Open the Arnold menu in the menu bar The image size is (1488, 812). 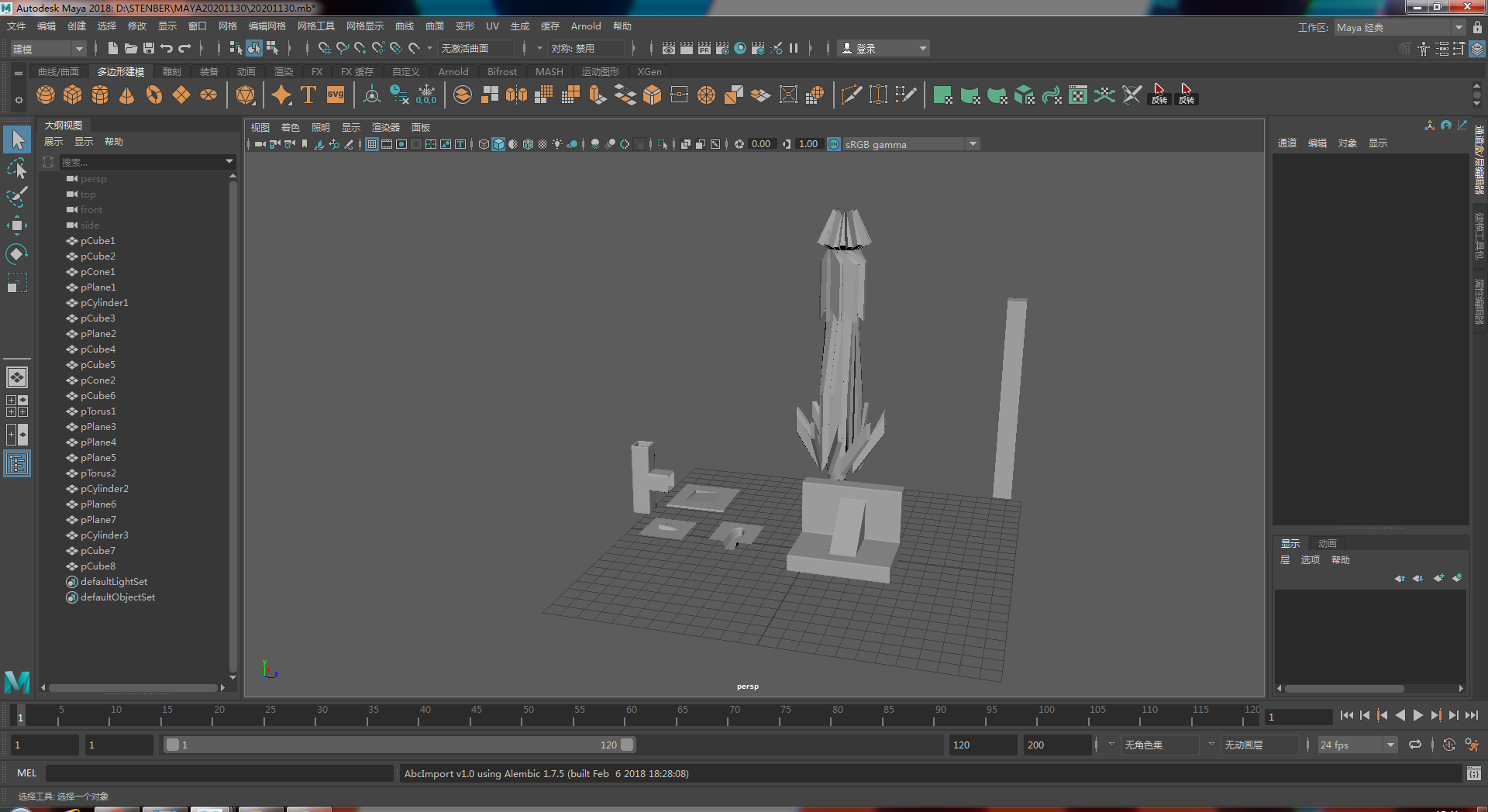click(x=586, y=26)
